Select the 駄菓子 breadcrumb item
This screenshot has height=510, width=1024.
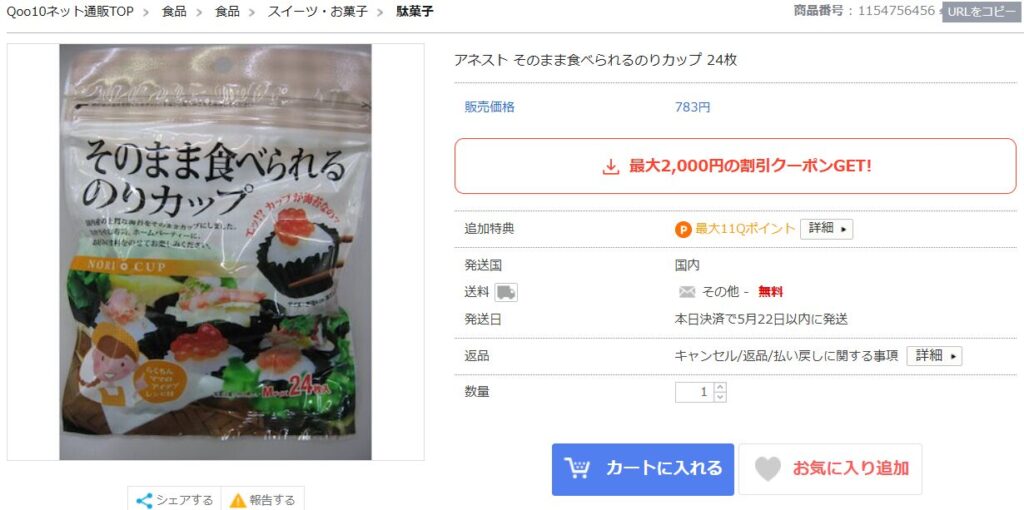[x=415, y=11]
